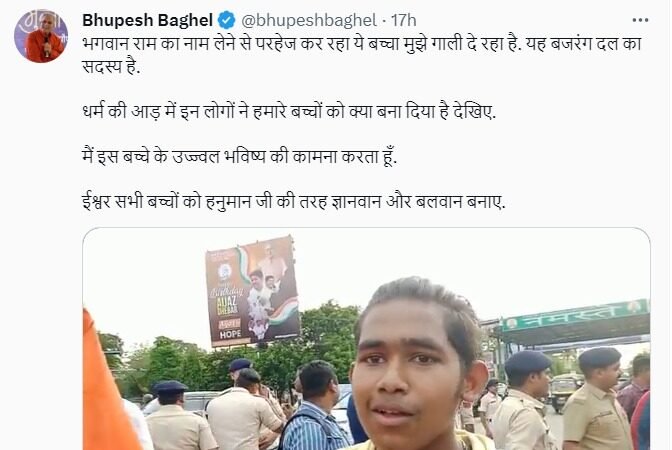Click the blue-capped officer at video's left
Image resolution: width=672 pixels, height=450 pixels.
178,416
